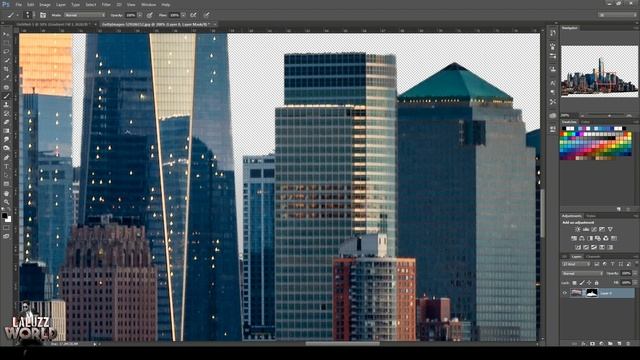The width and height of the screenshot is (640, 360).
Task: Open the status bar info arrow
Action: (95, 344)
